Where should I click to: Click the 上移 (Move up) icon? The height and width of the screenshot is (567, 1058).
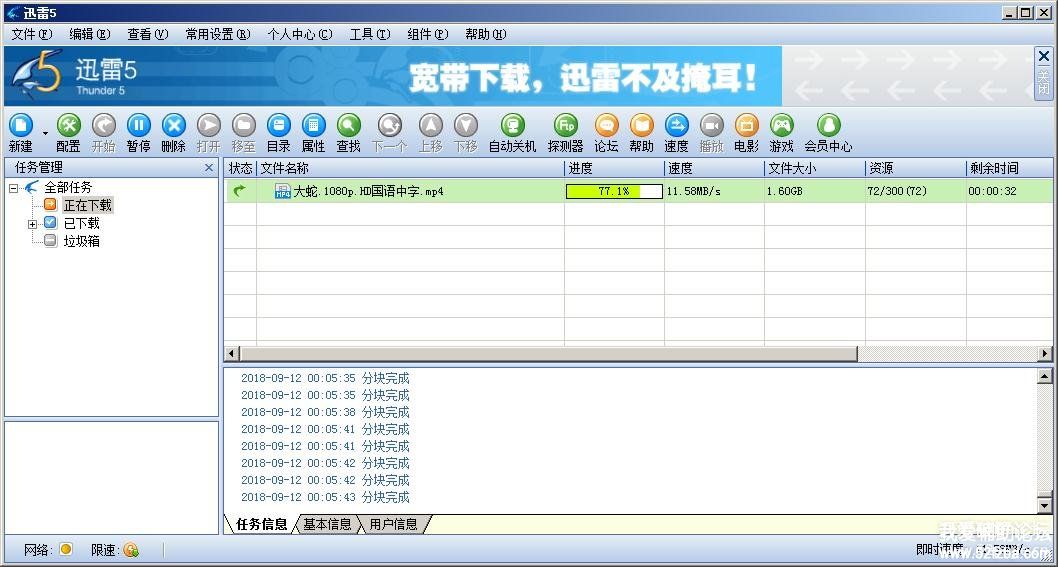[430, 126]
